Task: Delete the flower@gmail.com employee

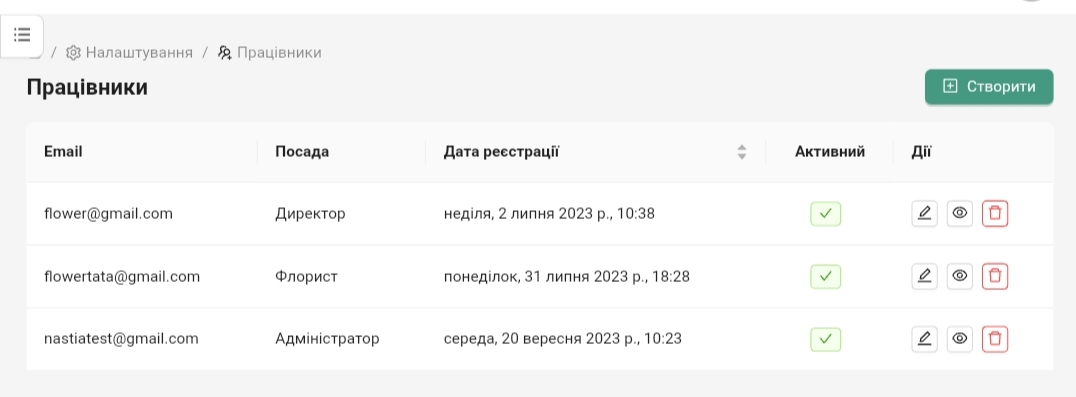Action: (x=995, y=213)
